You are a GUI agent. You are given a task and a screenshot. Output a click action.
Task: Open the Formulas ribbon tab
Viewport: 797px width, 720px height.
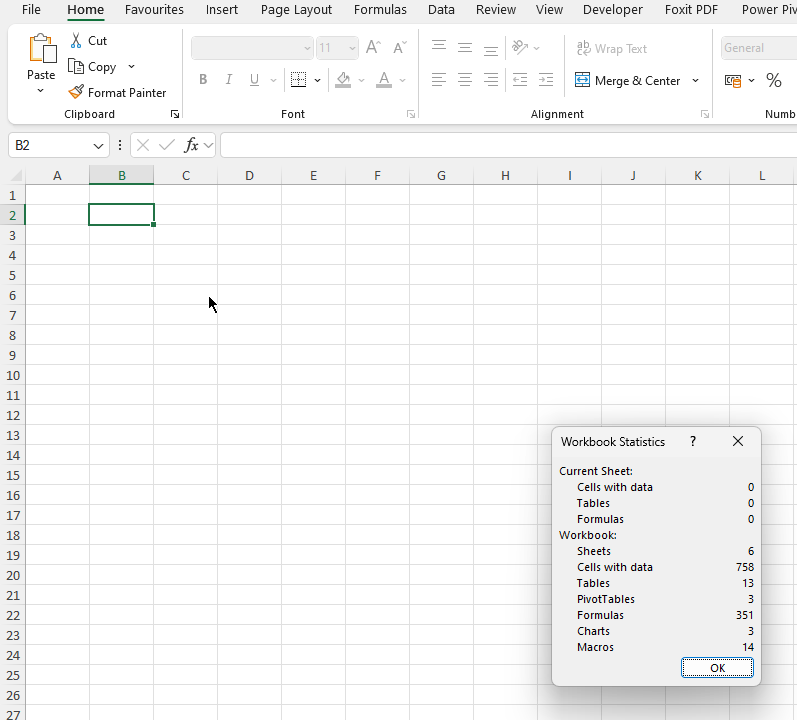(380, 10)
